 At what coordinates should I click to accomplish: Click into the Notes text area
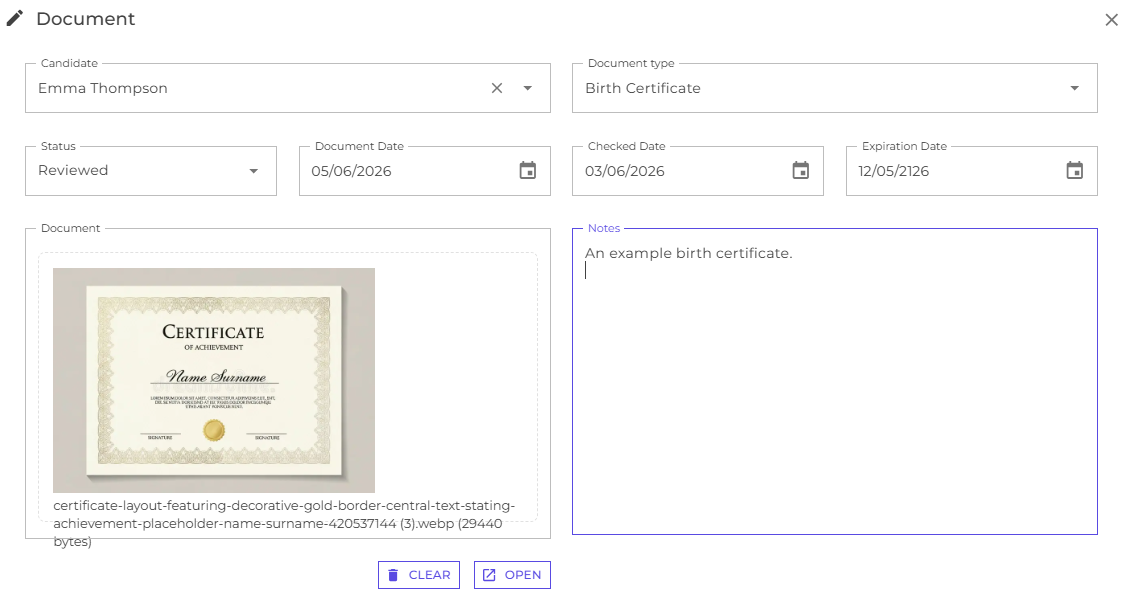coord(835,382)
